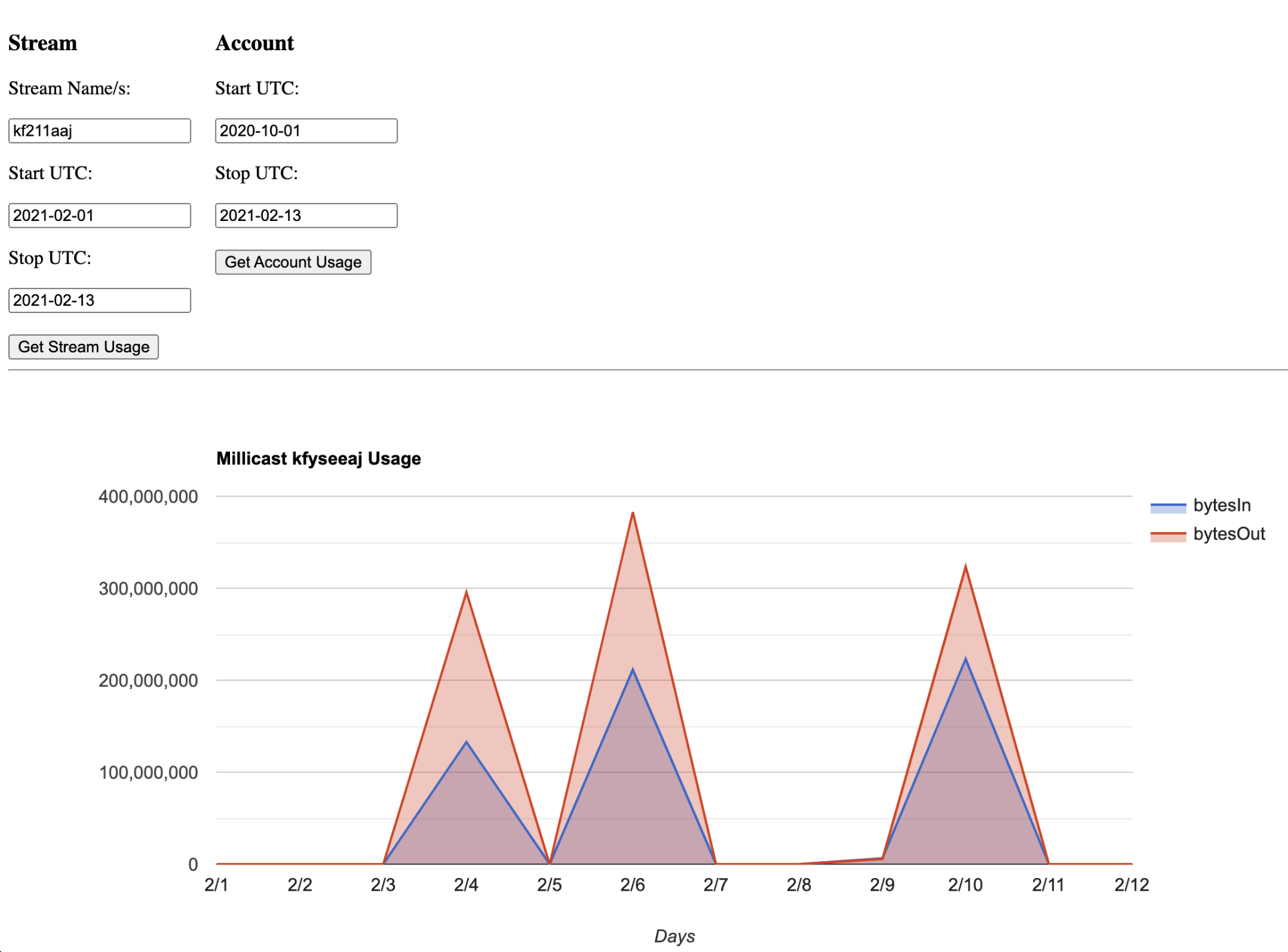Click the bytesIn peak on 2/4
This screenshot has width=1288, height=952.
466,742
